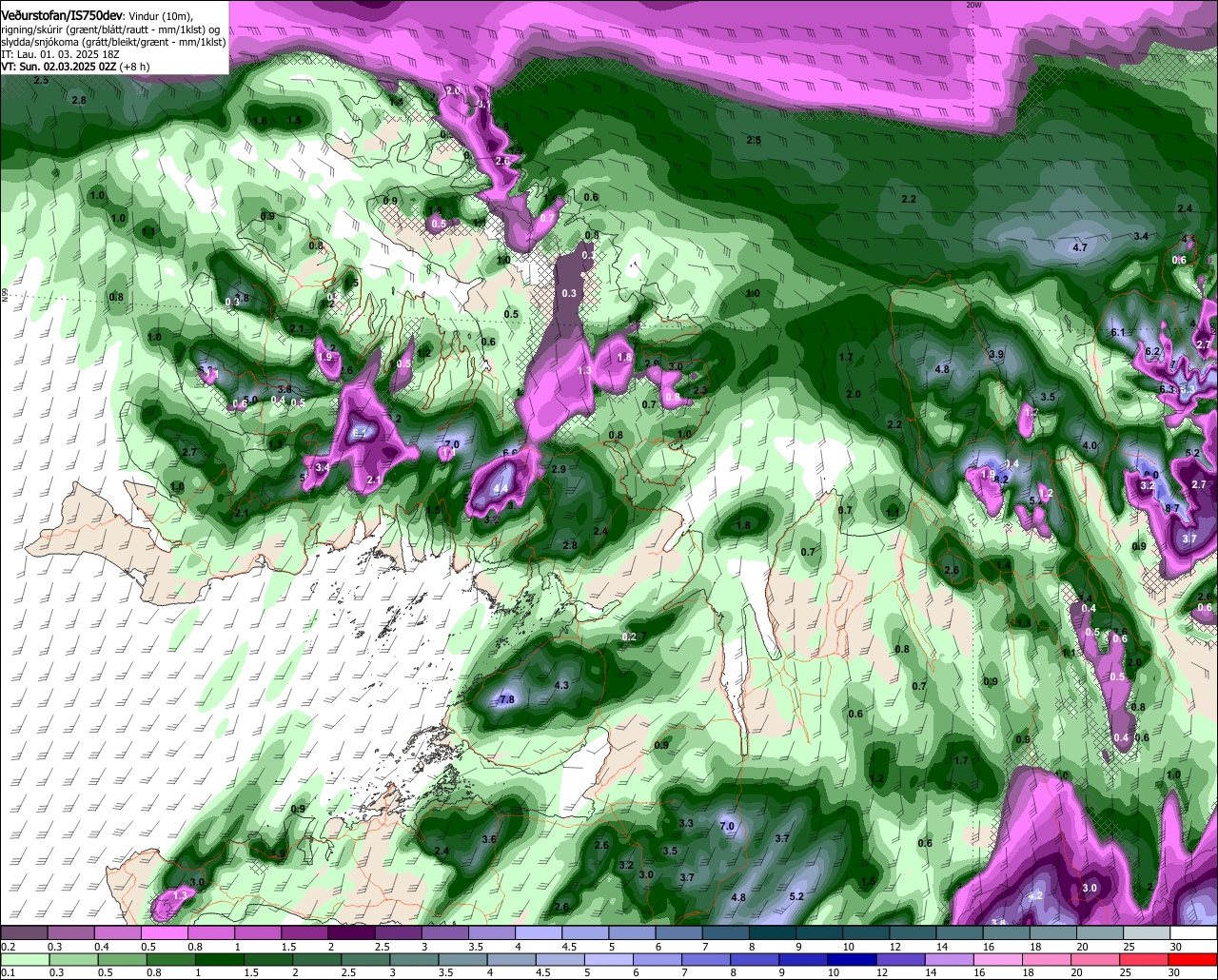Click the red swatch ending the lower legend row

pyautogui.click(x=1190, y=959)
